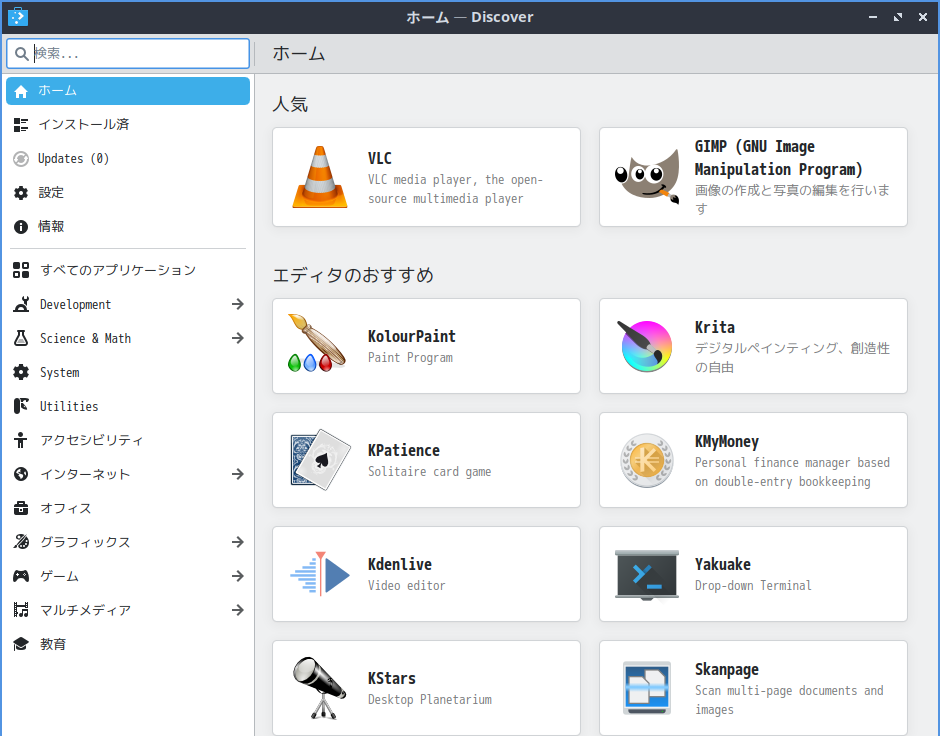The width and height of the screenshot is (940, 736).
Task: Click the インストール済 list icon
Action: click(21, 125)
